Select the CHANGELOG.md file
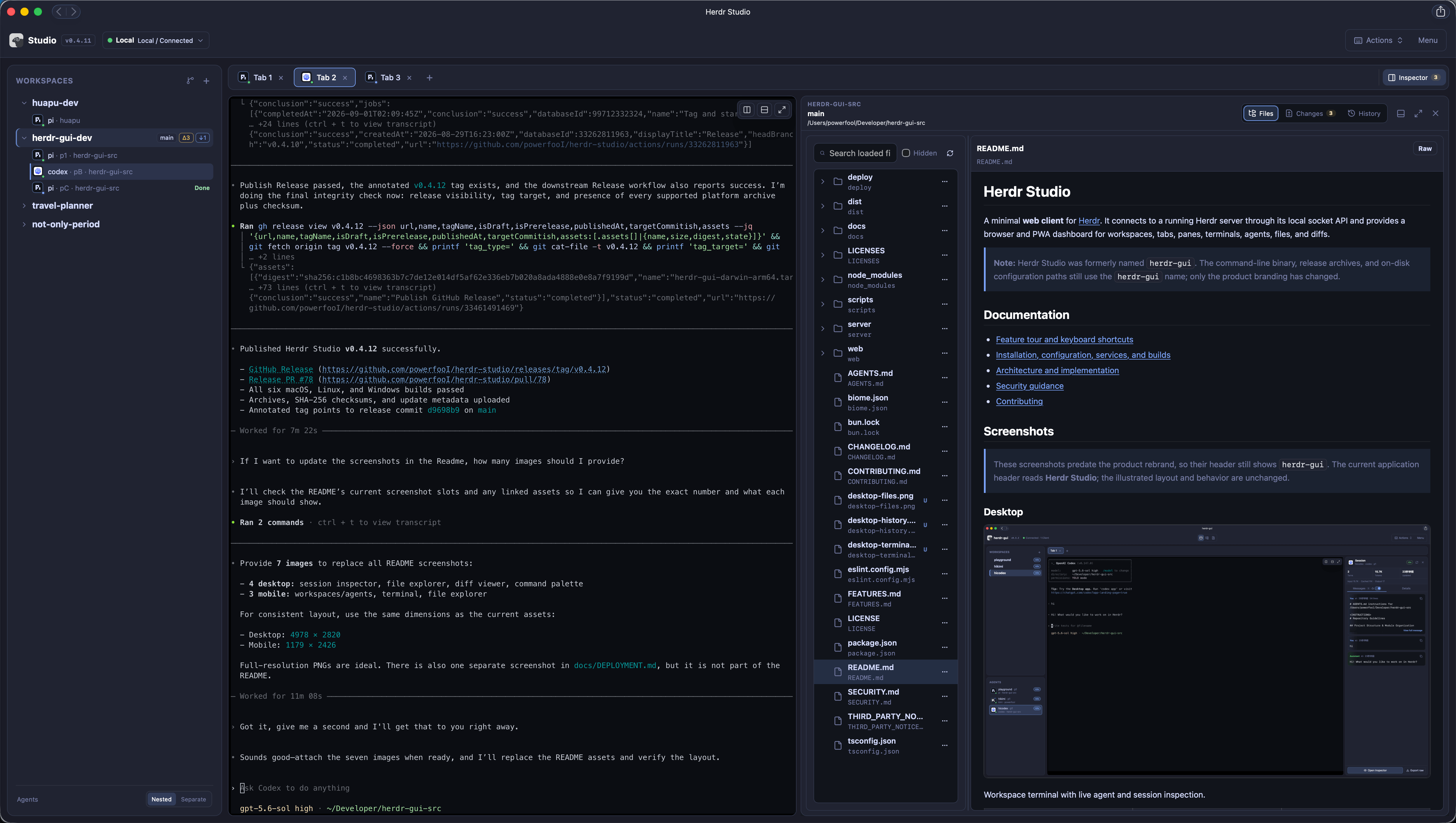The height and width of the screenshot is (823, 1456). [x=885, y=451]
